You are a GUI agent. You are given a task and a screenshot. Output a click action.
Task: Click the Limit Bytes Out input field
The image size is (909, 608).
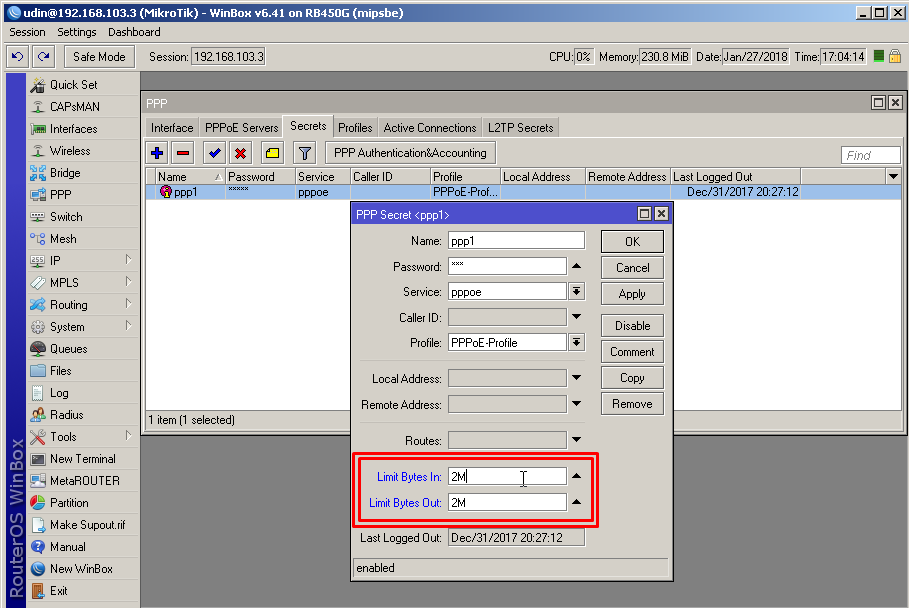[507, 503]
